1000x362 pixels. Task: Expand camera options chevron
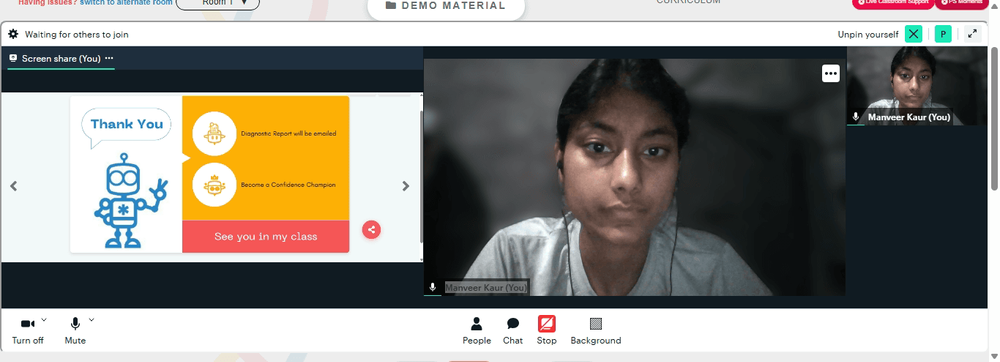[x=43, y=319]
